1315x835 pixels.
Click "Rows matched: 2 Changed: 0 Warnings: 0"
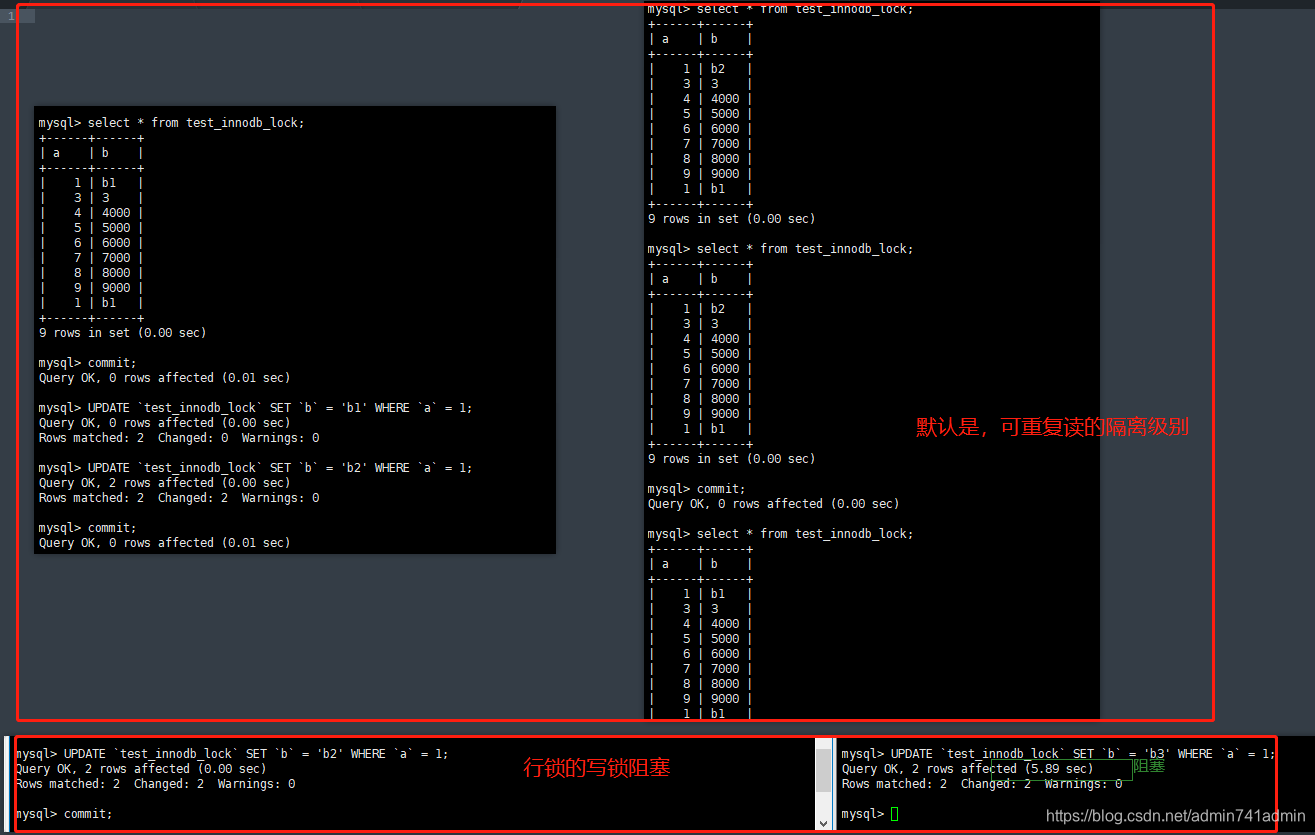179,438
